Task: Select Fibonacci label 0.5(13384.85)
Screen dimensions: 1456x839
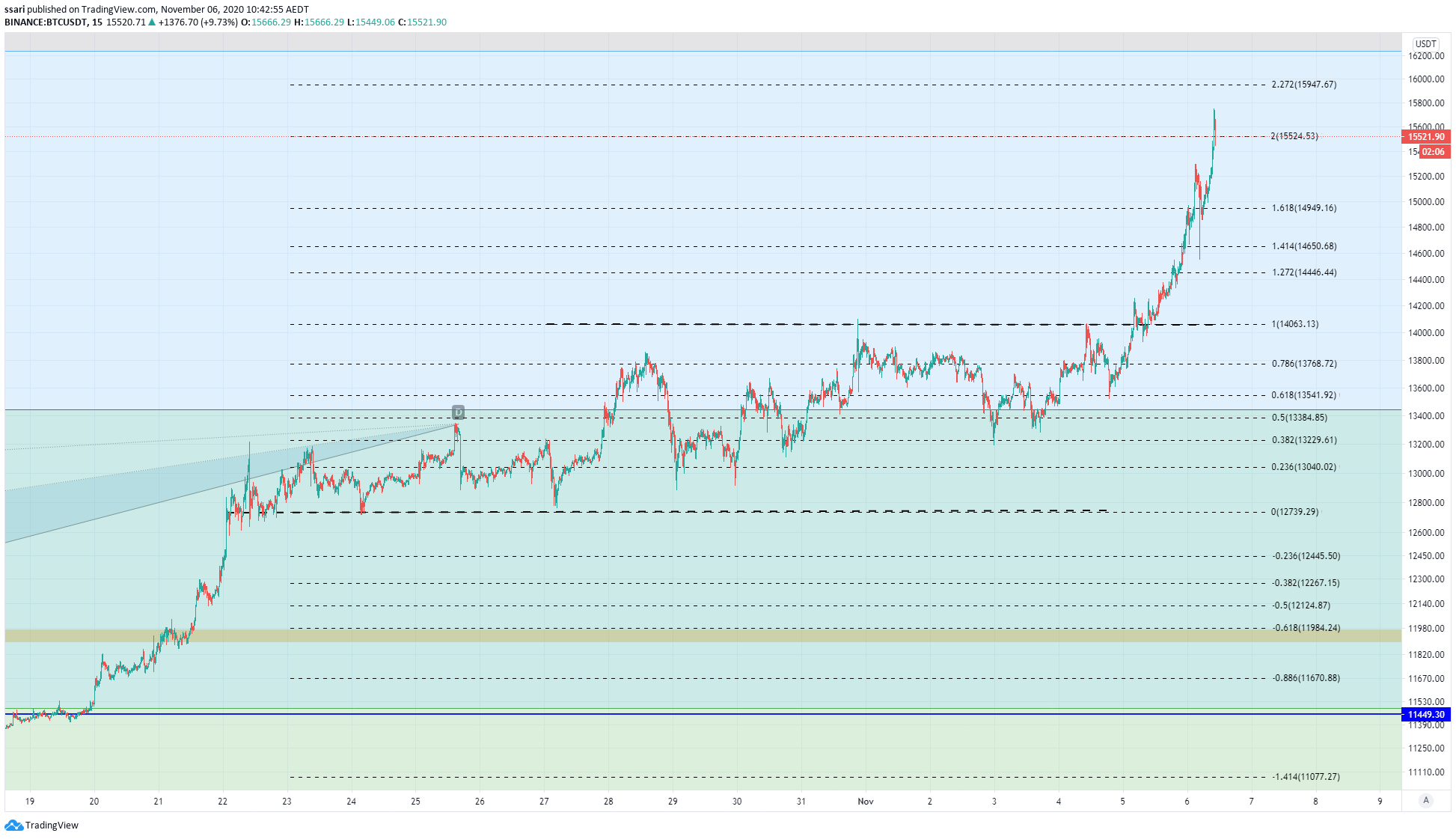Action: [1300, 418]
